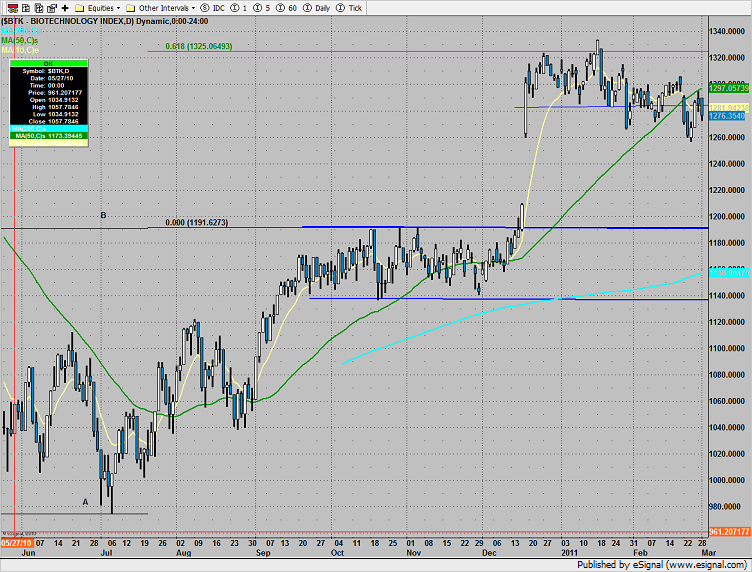Select the MA(50,C)s study label
Viewport: 752px width, 572px height.
(x=20, y=40)
